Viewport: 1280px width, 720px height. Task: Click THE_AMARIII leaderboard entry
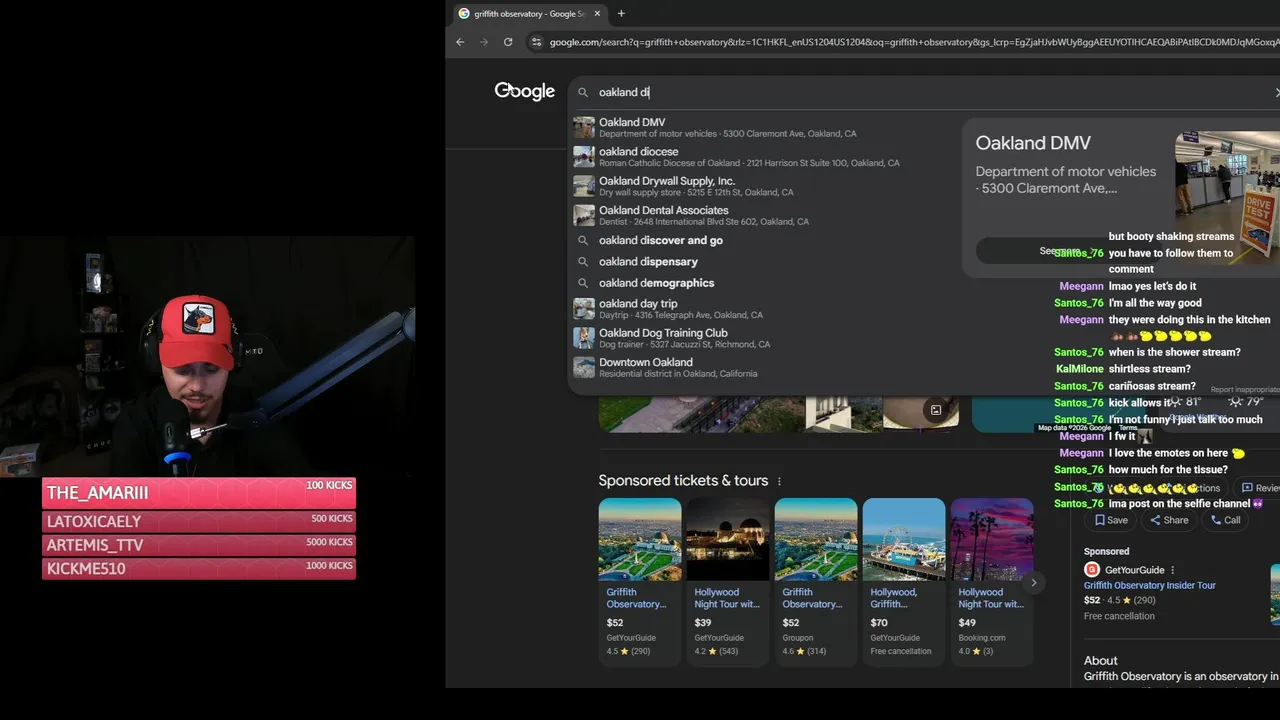(199, 493)
